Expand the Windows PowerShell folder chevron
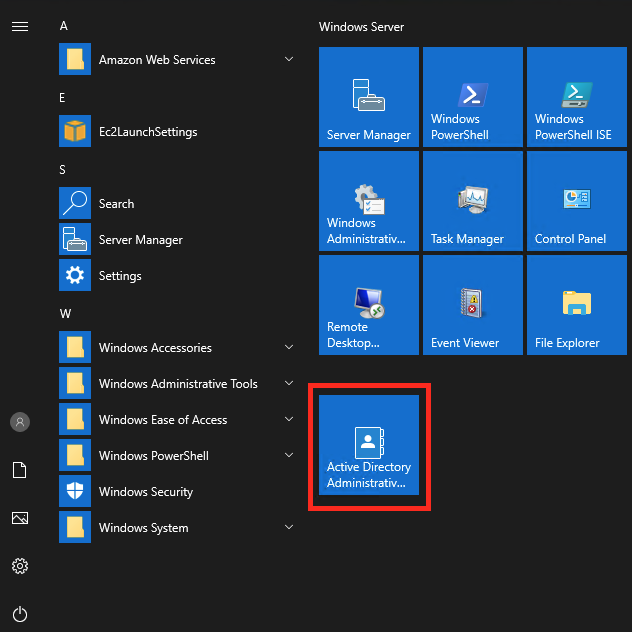 [x=289, y=455]
